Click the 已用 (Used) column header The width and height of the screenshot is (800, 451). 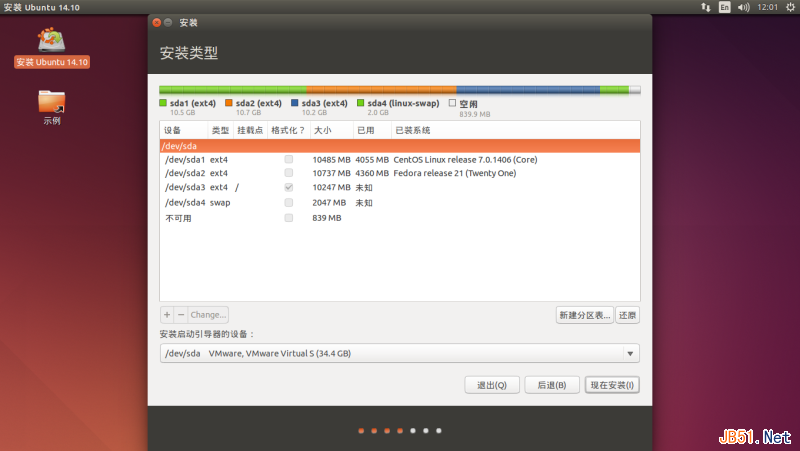point(372,130)
